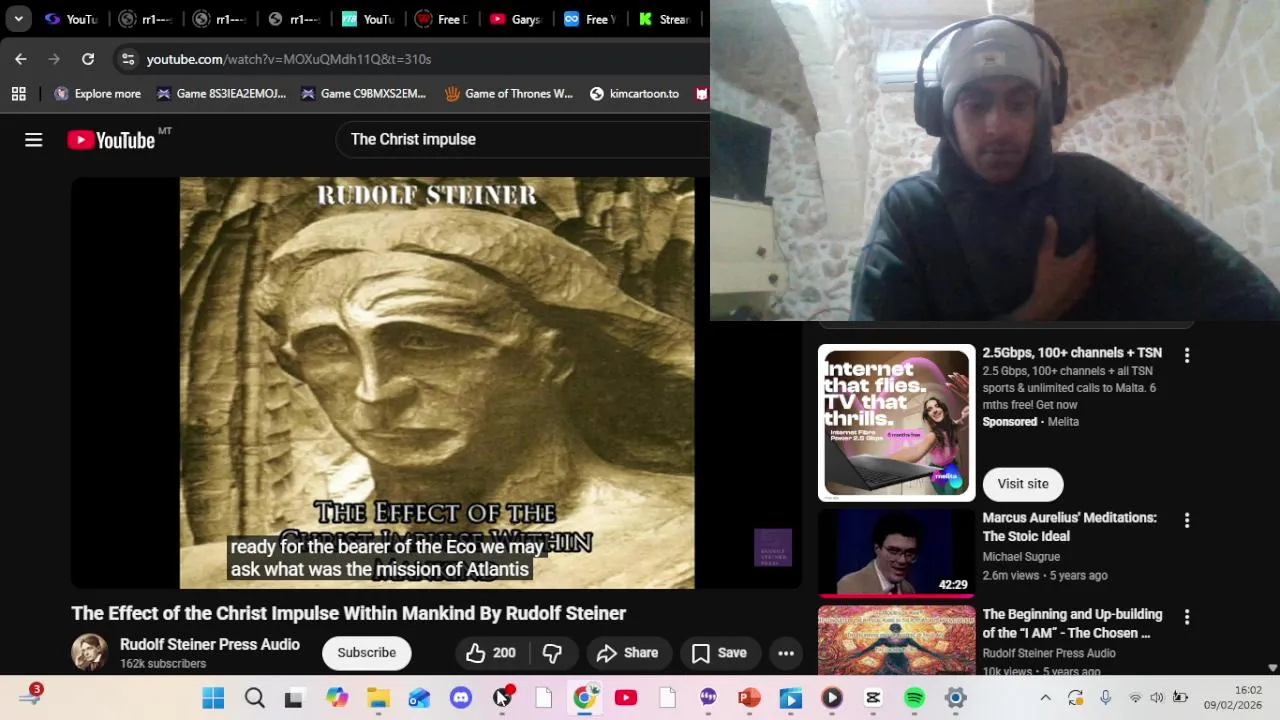Screen dimensions: 1280x720
Task: Share this video
Action: 628,653
